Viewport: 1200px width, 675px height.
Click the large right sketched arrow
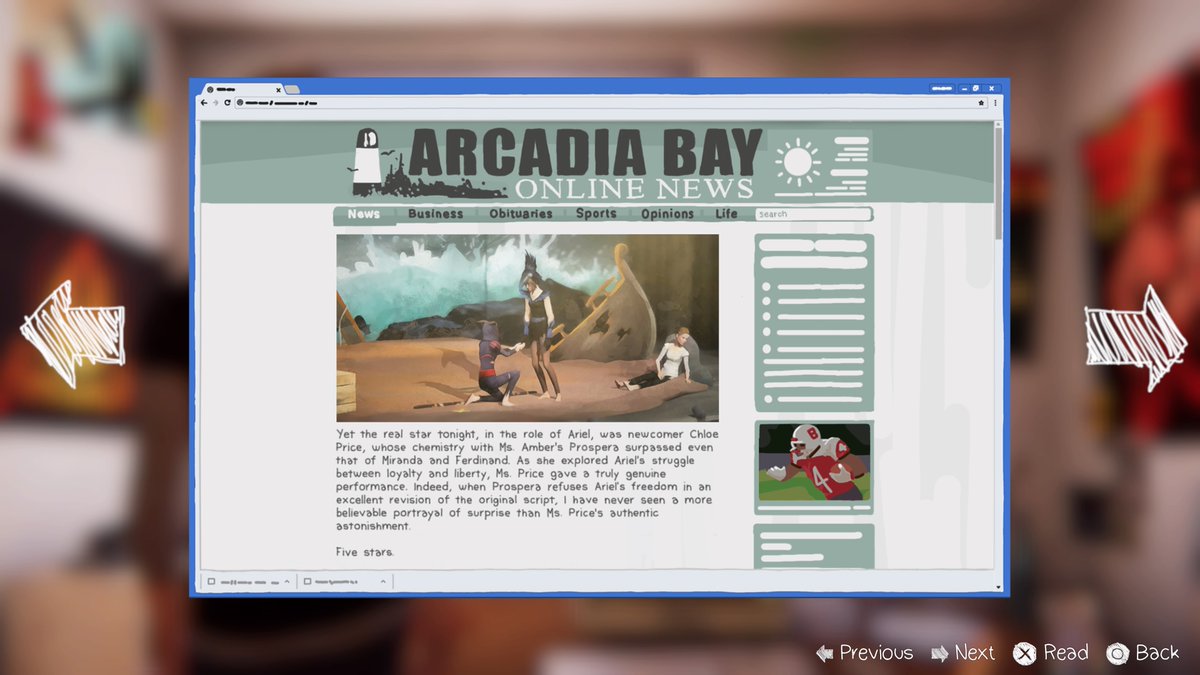[x=1135, y=338]
